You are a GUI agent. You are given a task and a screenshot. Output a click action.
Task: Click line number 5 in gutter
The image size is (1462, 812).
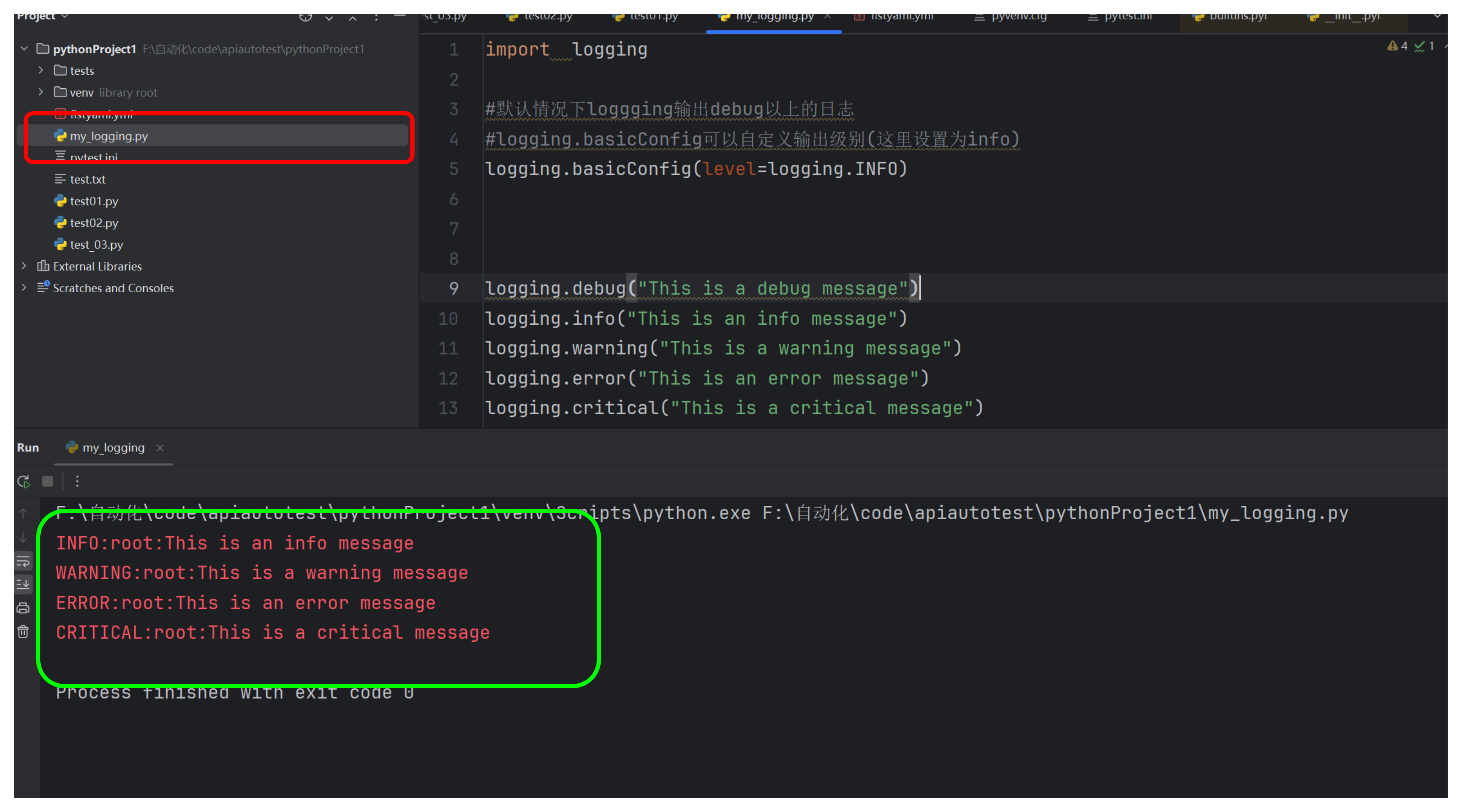454,169
